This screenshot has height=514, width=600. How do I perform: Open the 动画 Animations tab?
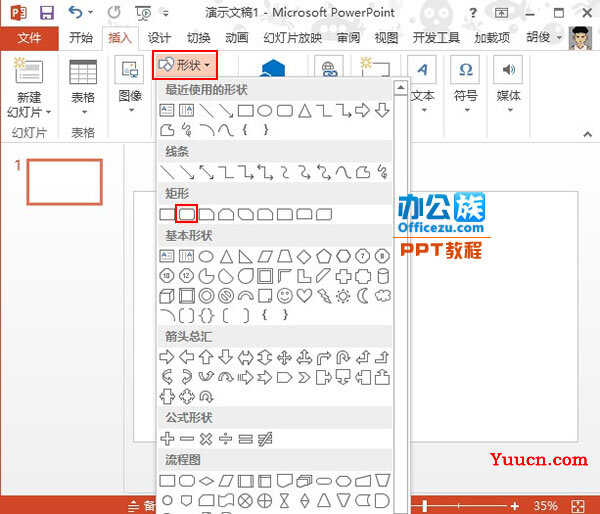tap(236, 38)
